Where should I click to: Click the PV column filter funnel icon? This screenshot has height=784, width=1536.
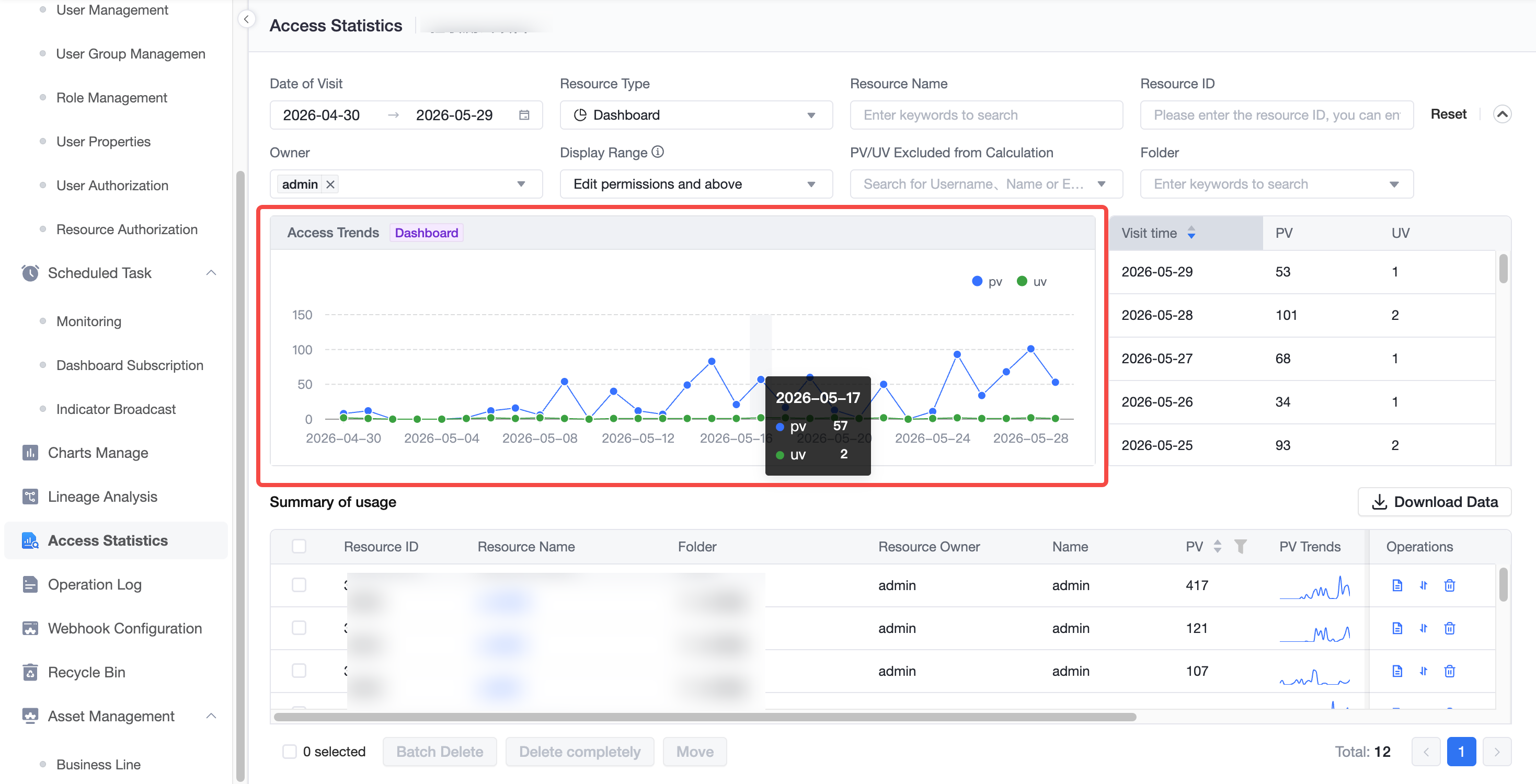(x=1240, y=546)
